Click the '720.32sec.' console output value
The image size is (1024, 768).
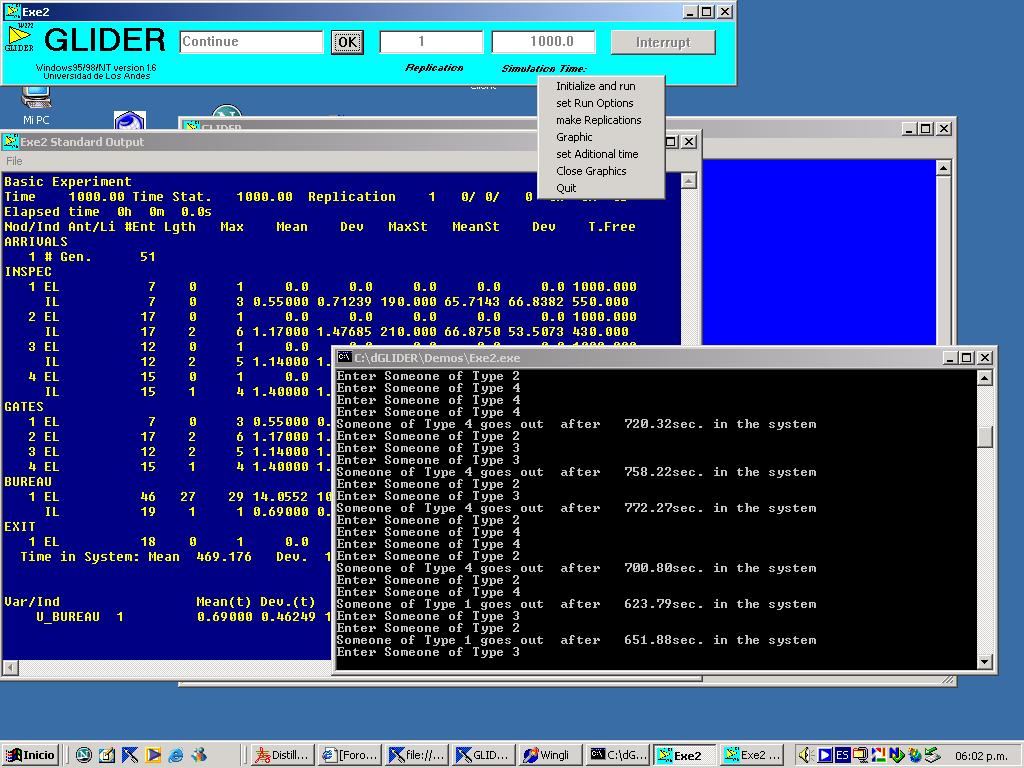(664, 424)
